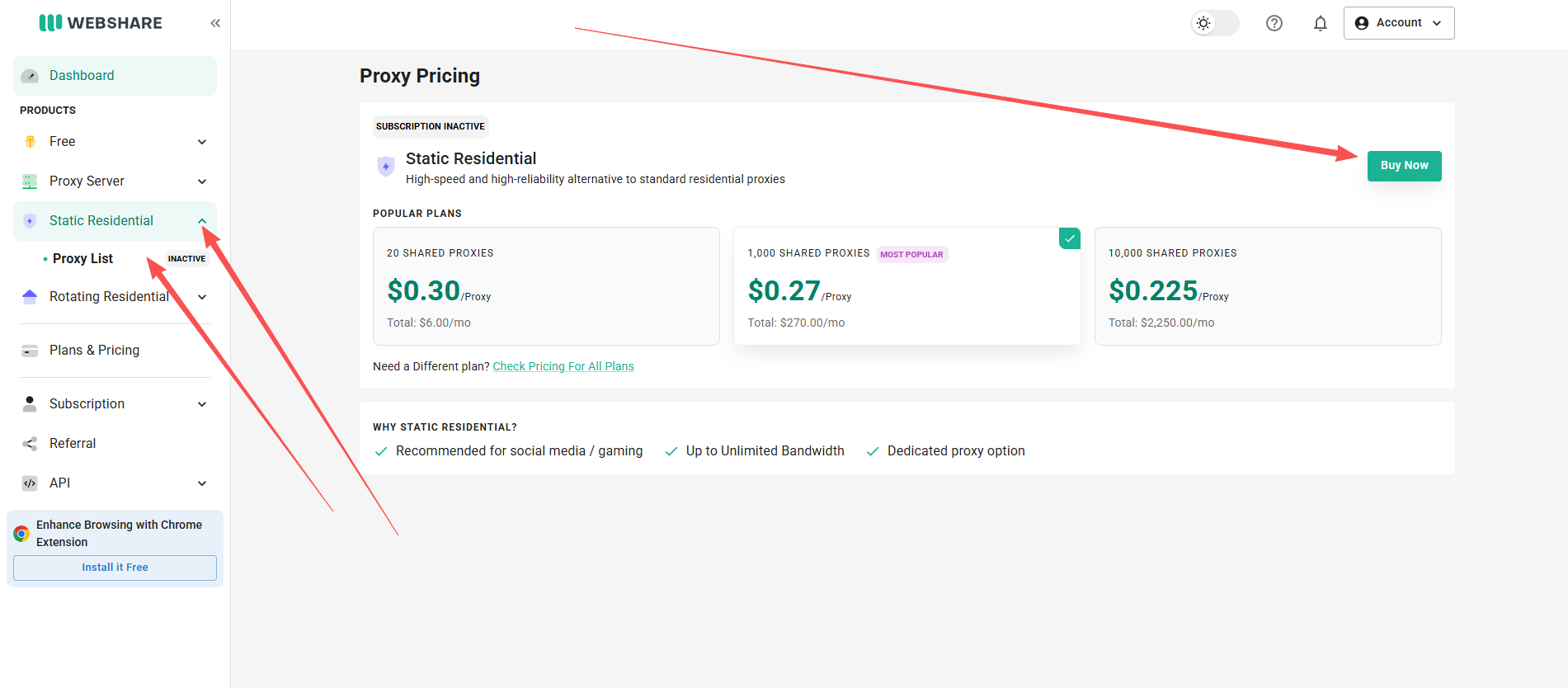This screenshot has width=1568, height=688.
Task: Click the Plans & Pricing card icon
Action: (30, 351)
